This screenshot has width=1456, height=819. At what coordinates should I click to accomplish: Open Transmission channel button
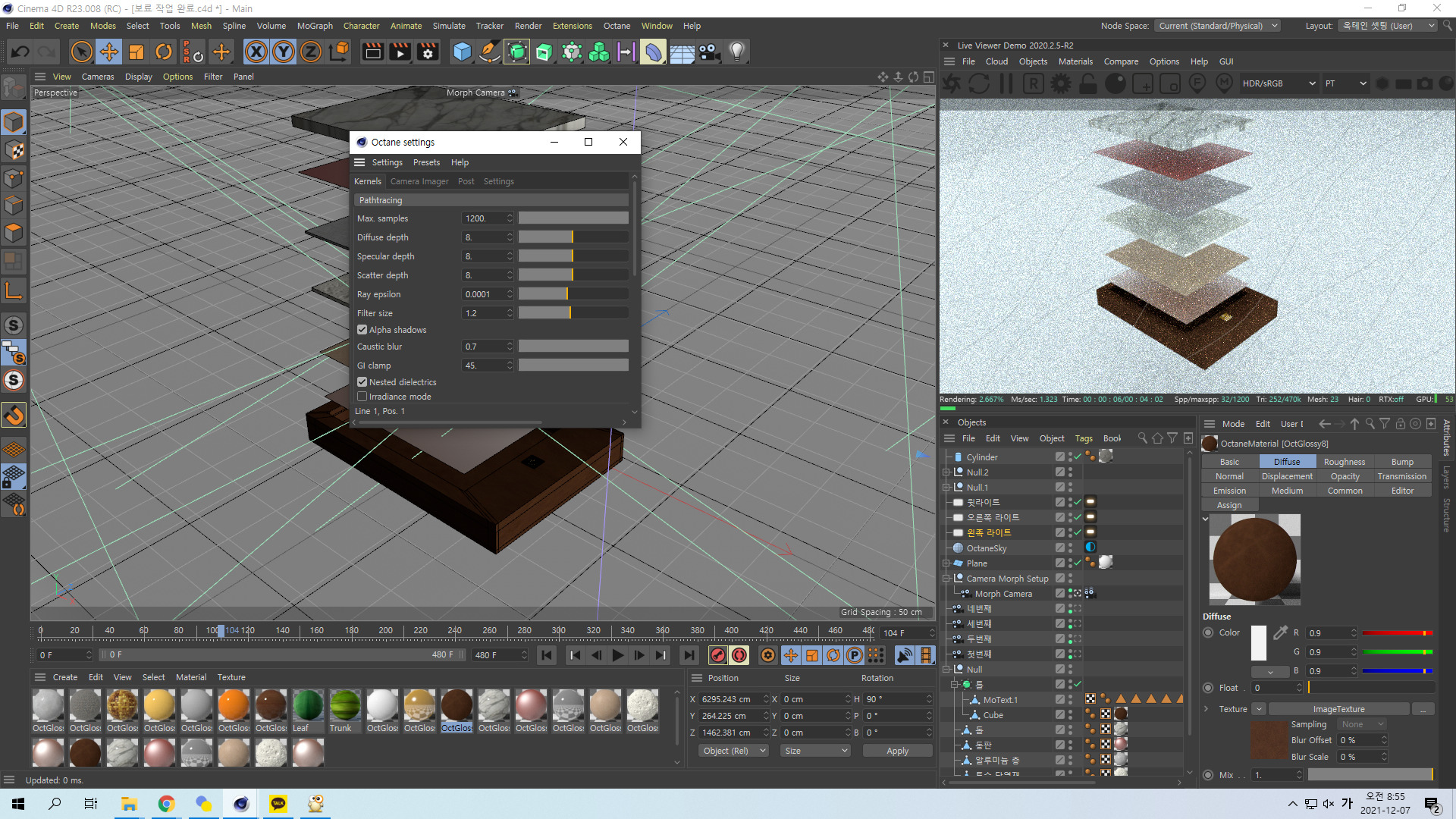click(x=1401, y=476)
